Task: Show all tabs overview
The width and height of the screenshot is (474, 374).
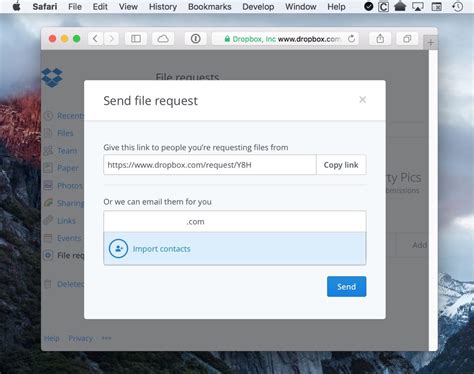Action: [x=407, y=39]
